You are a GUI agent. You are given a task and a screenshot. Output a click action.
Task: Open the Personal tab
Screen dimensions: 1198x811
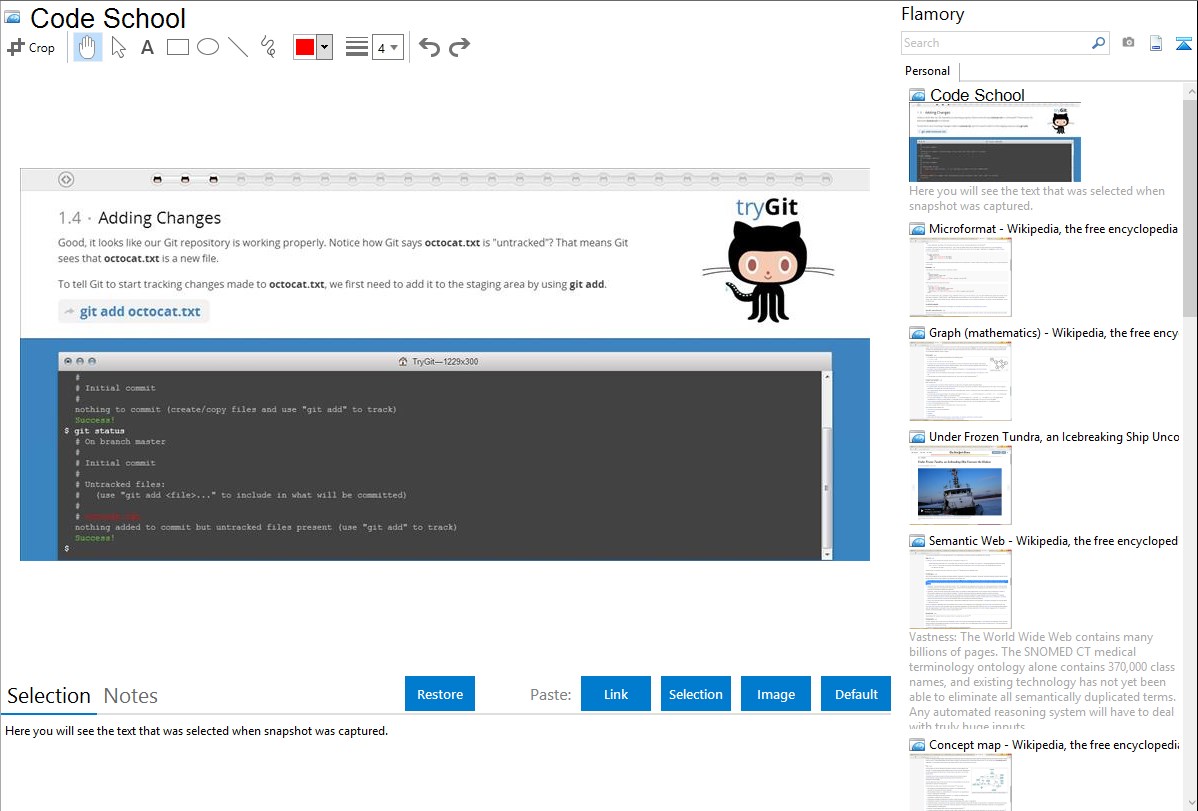click(928, 71)
